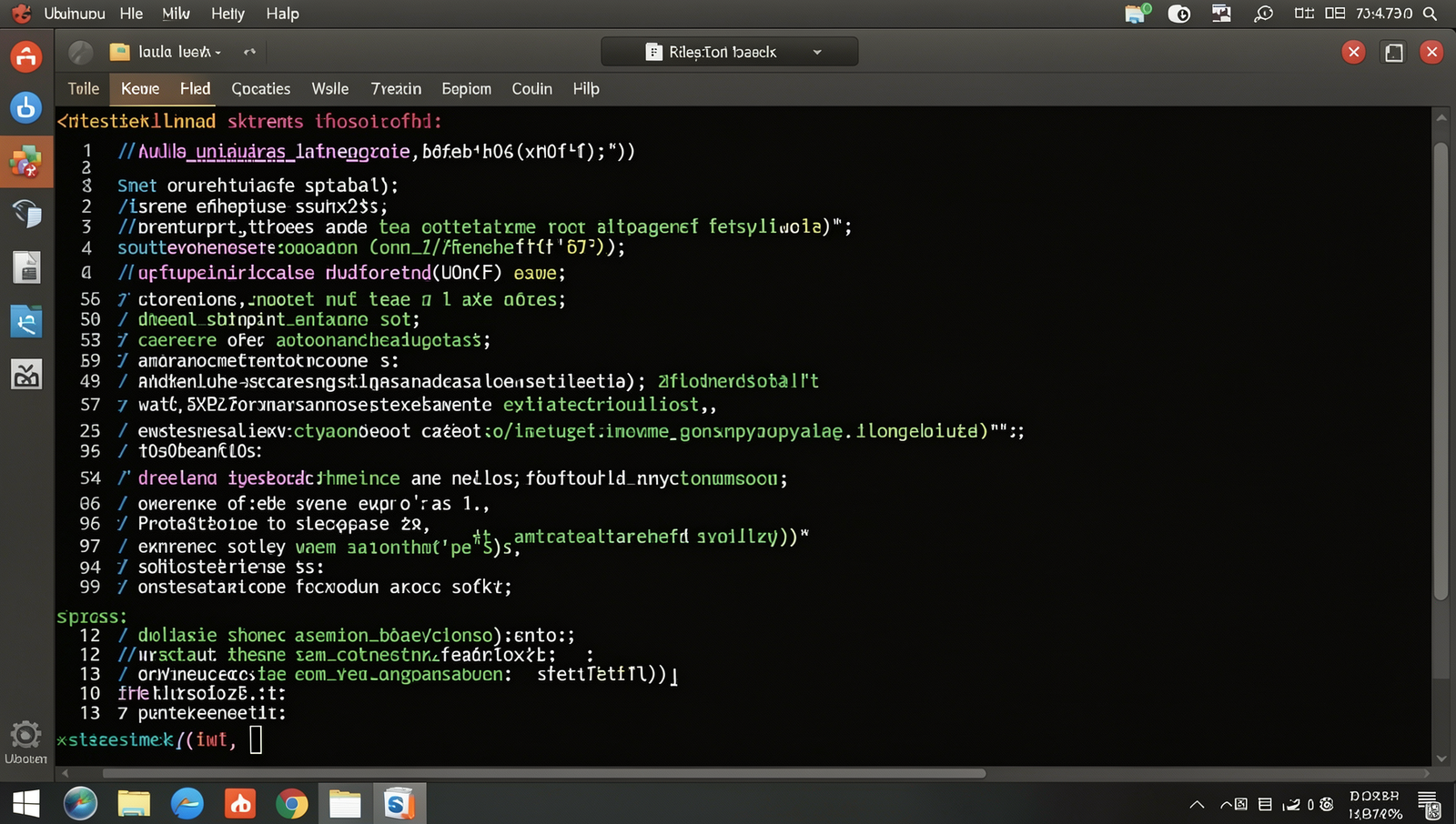
Task: Open the chart app in the dock
Action: (x=25, y=374)
